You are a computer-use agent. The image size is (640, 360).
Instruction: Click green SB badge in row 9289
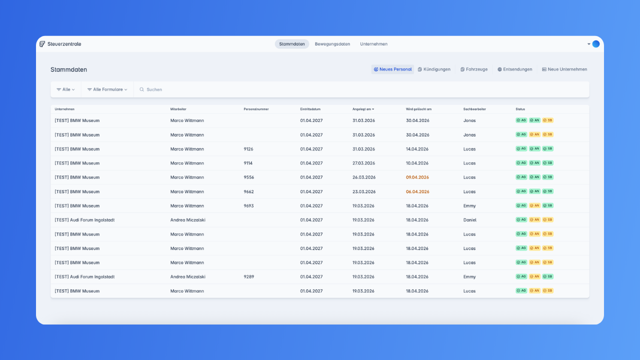[548, 276]
